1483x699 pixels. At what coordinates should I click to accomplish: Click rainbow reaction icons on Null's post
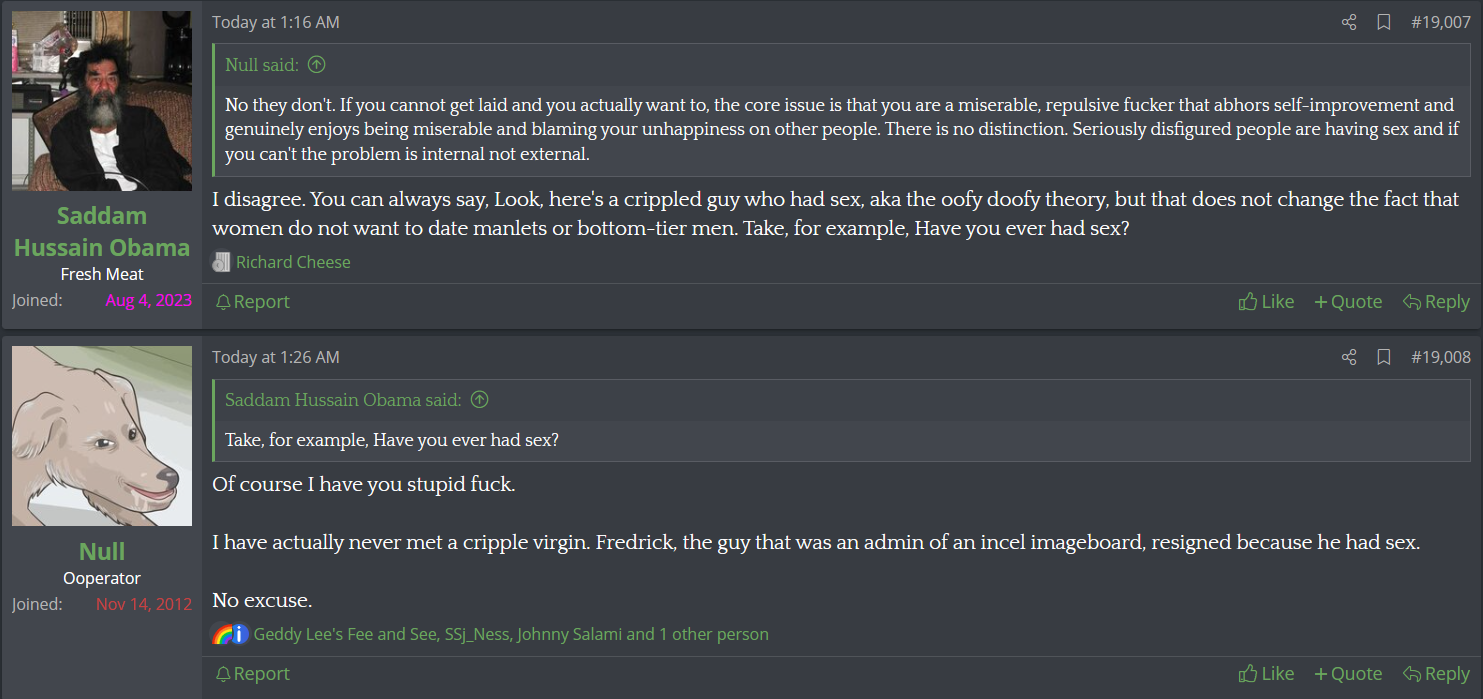coord(223,634)
